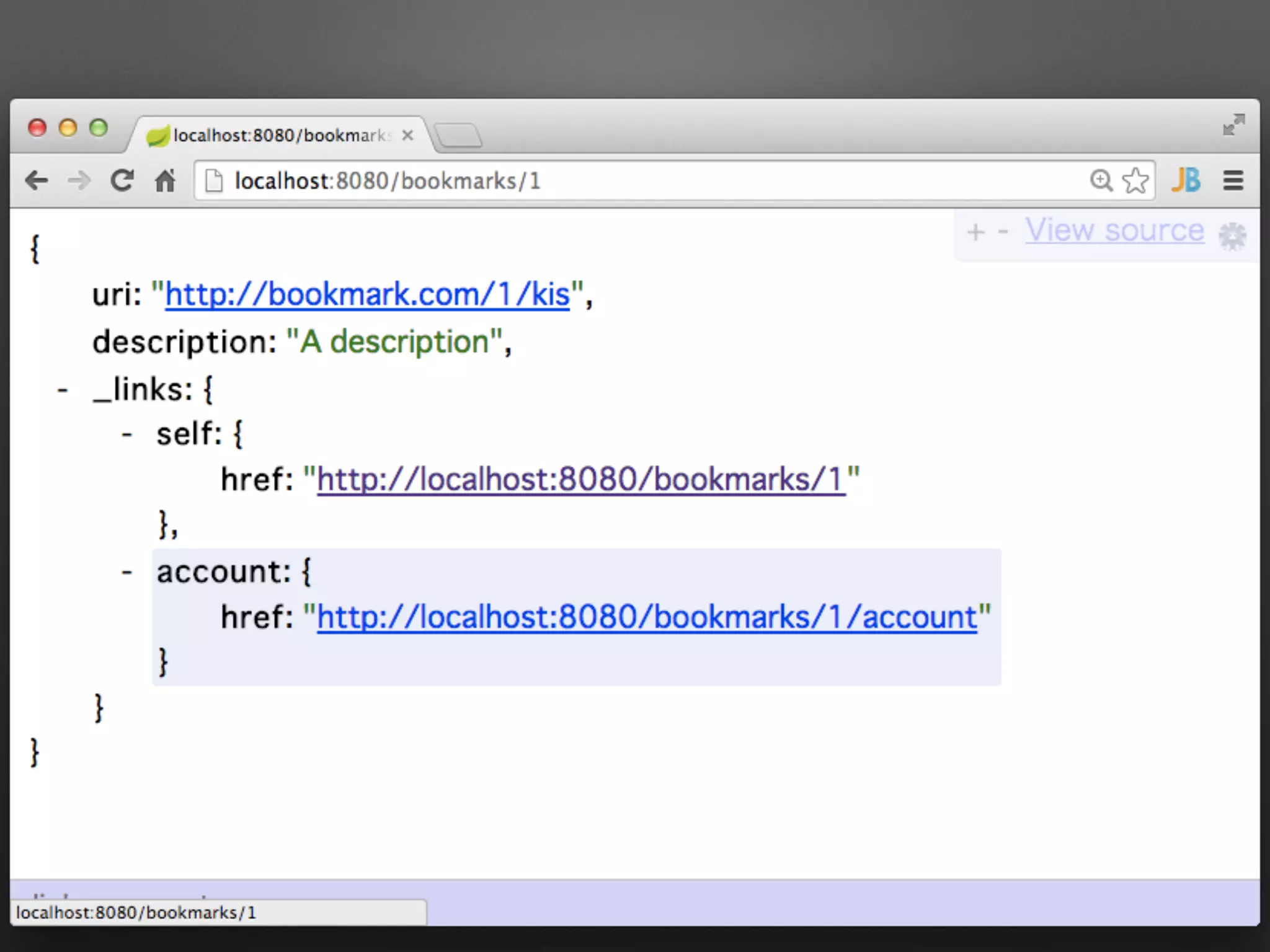Open the bookmarks/1/account href link
The height and width of the screenshot is (952, 1270).
coord(647,617)
